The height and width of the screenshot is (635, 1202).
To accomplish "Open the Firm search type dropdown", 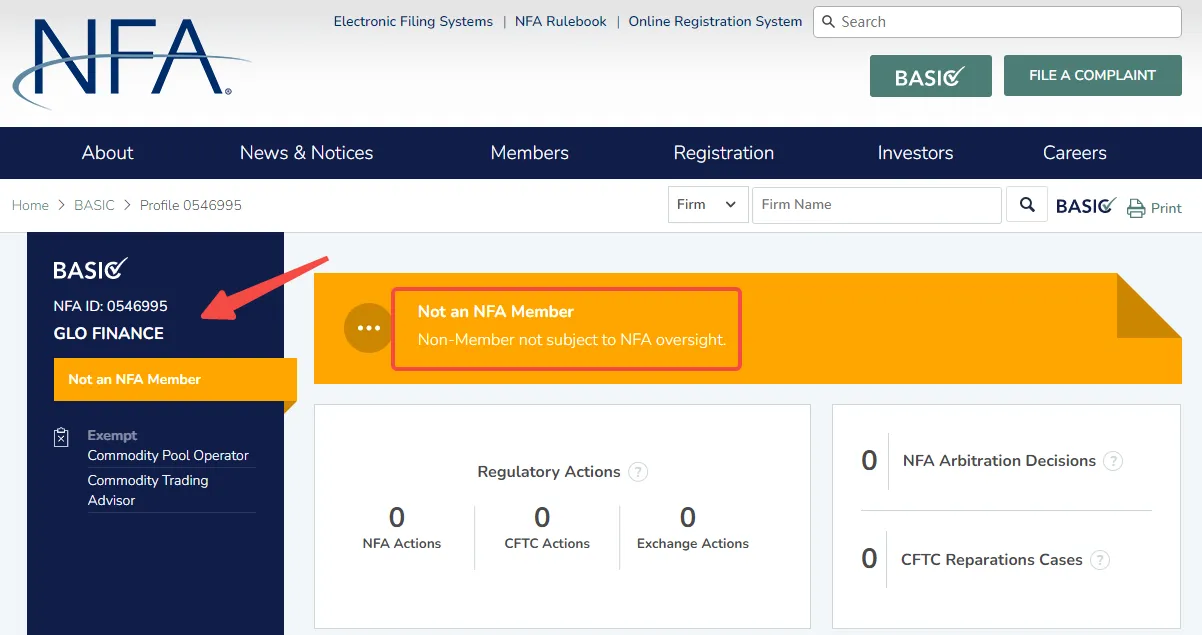I will pyautogui.click(x=707, y=205).
